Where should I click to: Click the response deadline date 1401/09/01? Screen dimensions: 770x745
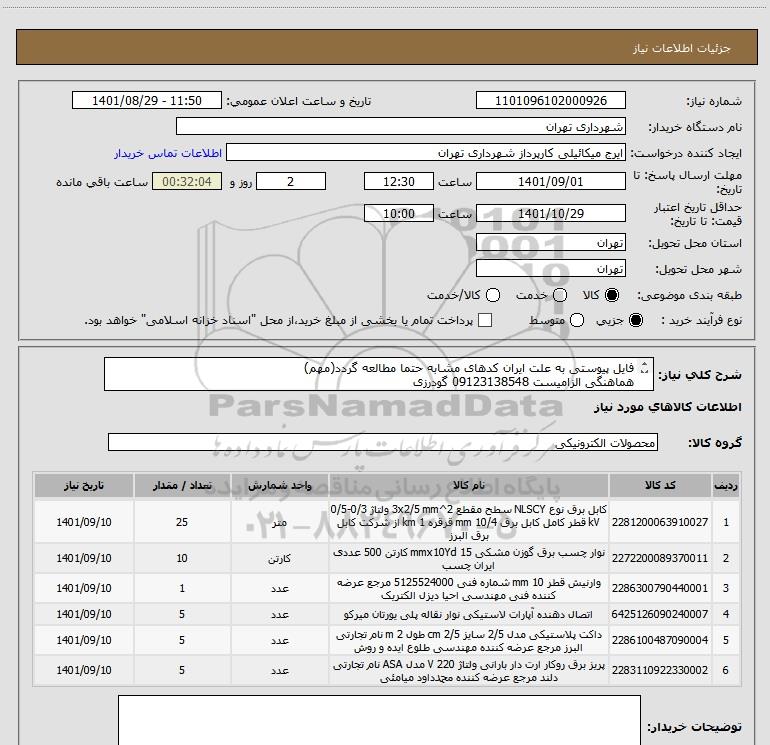[550, 182]
